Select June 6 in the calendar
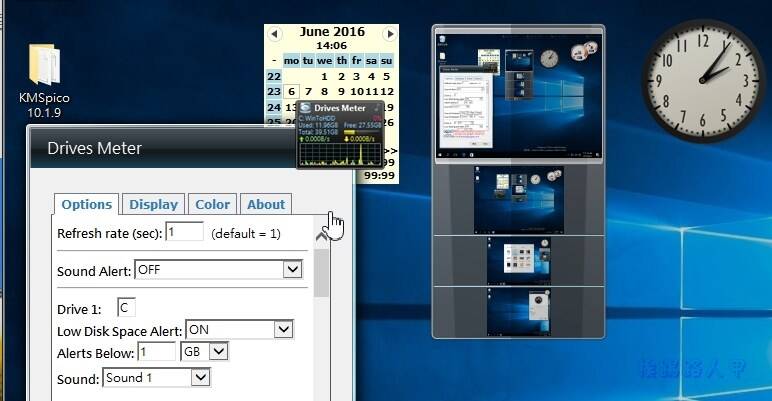This screenshot has height=401, width=772. pos(291,92)
